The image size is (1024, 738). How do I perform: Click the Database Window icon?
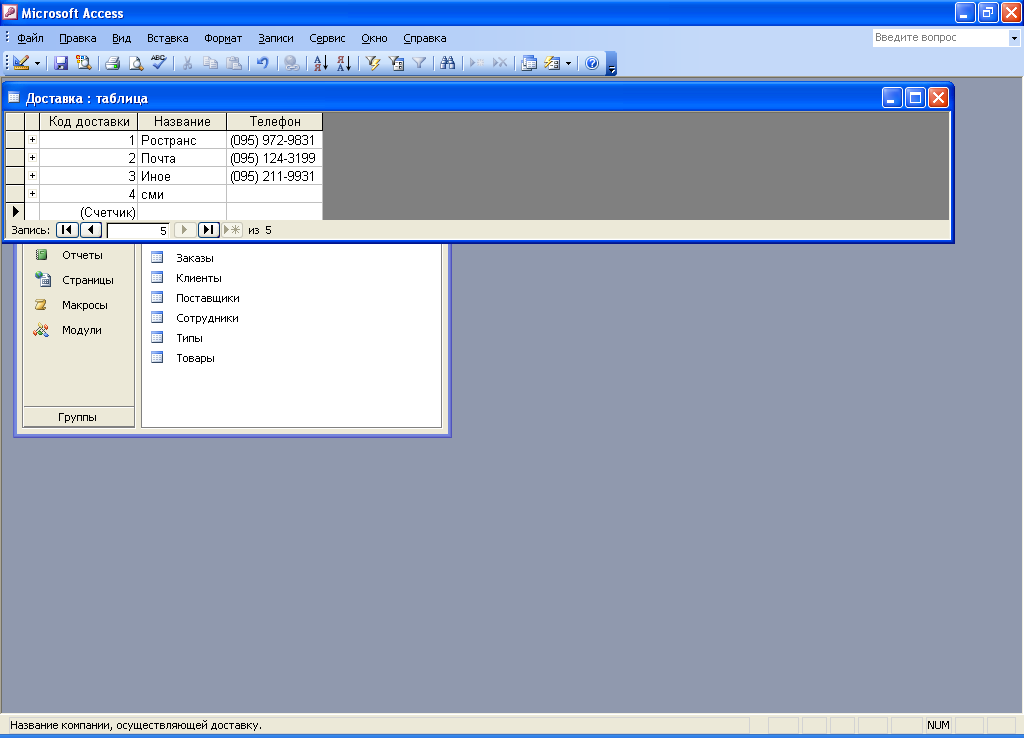point(529,63)
